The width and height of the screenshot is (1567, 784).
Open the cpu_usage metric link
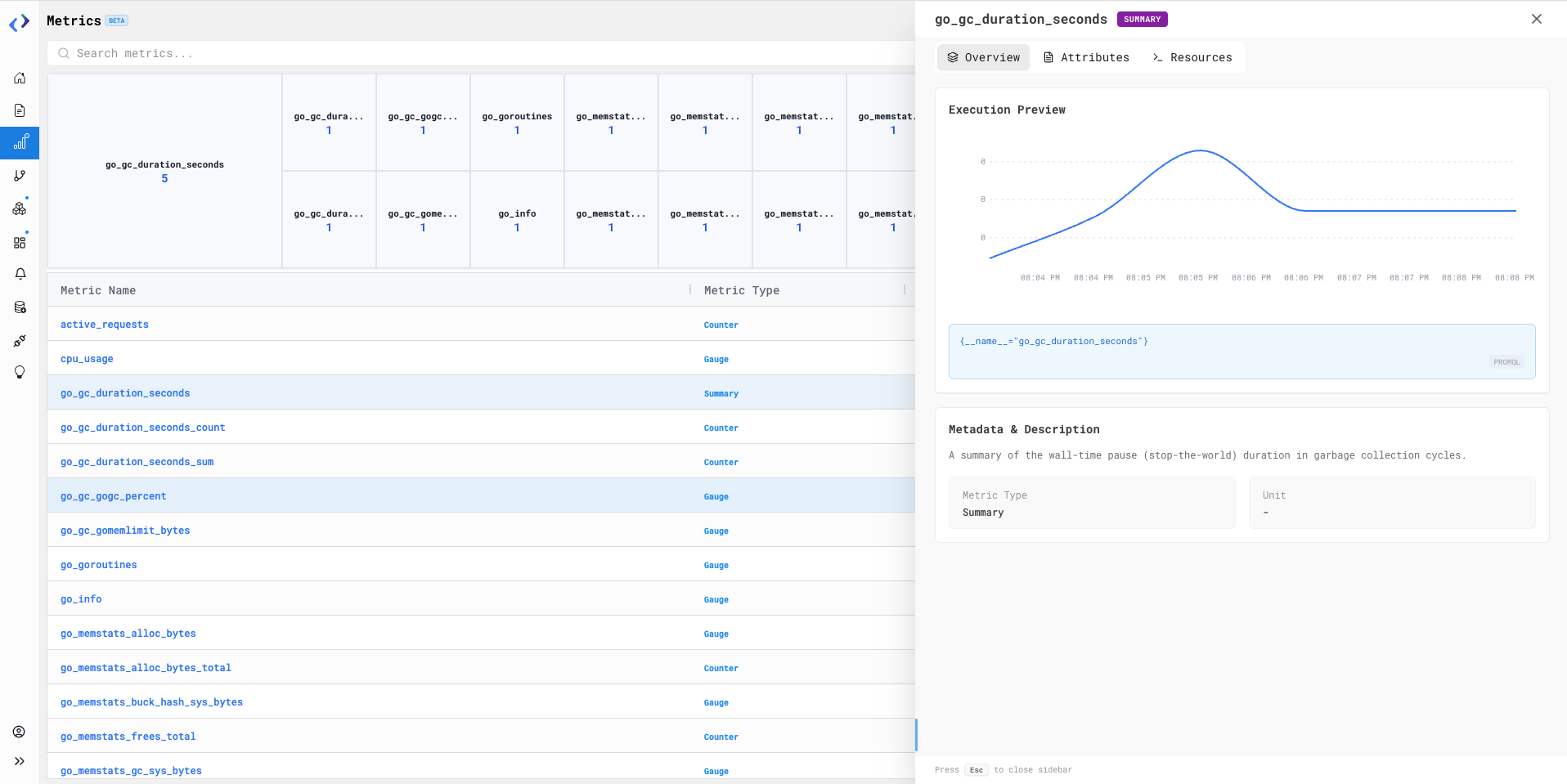click(87, 359)
